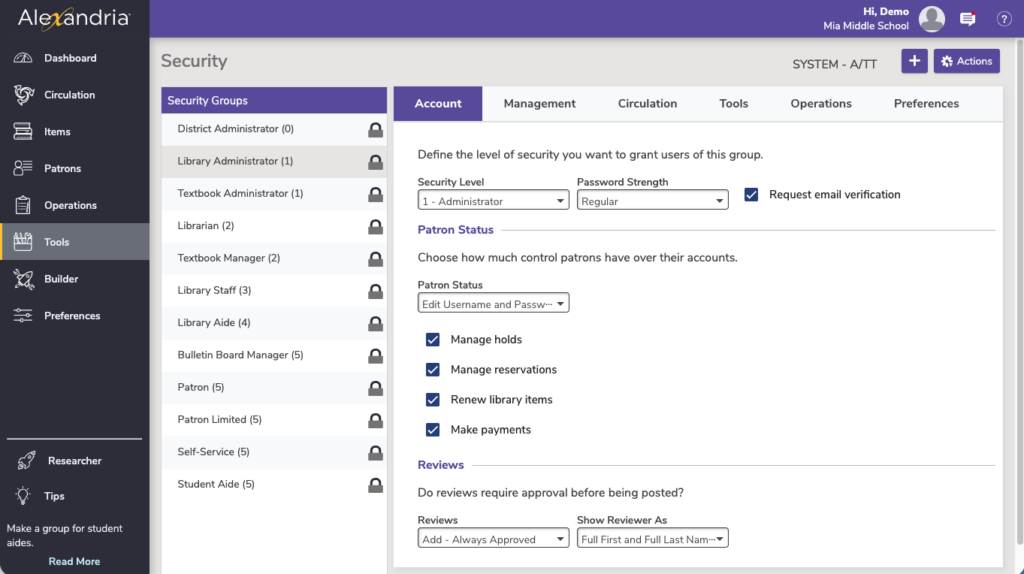Open the Tips lightbulb icon

[24, 496]
